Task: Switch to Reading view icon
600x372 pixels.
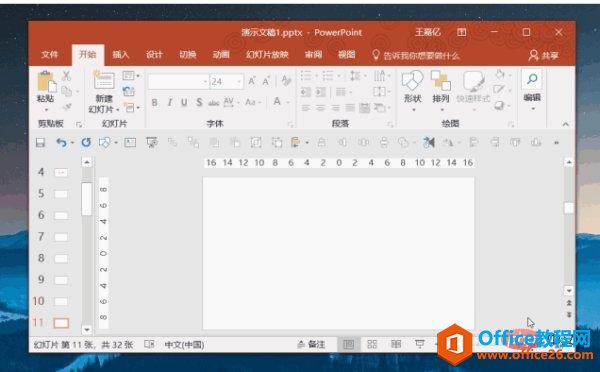Action: 396,344
